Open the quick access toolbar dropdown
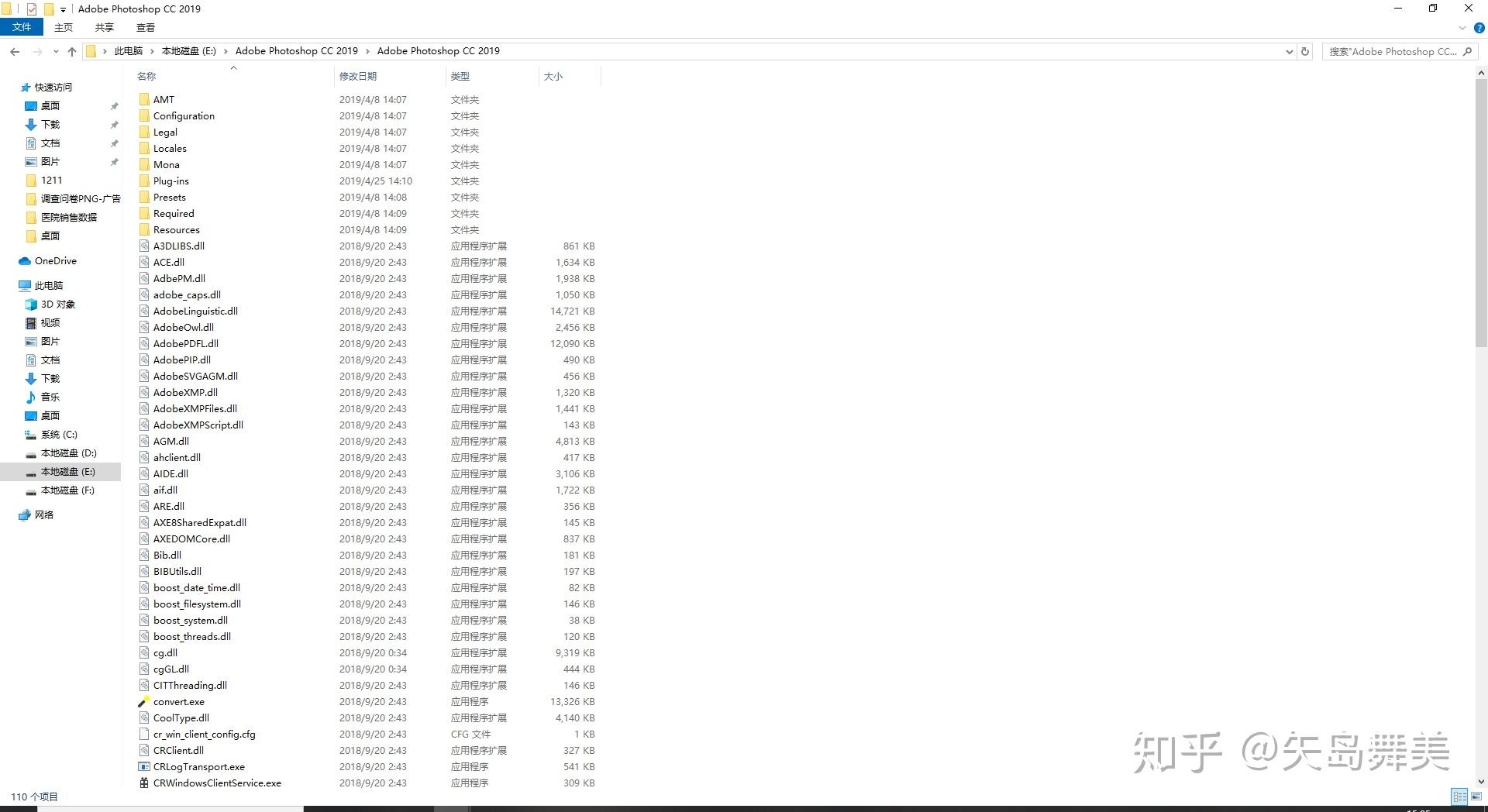1488x812 pixels. [63, 9]
